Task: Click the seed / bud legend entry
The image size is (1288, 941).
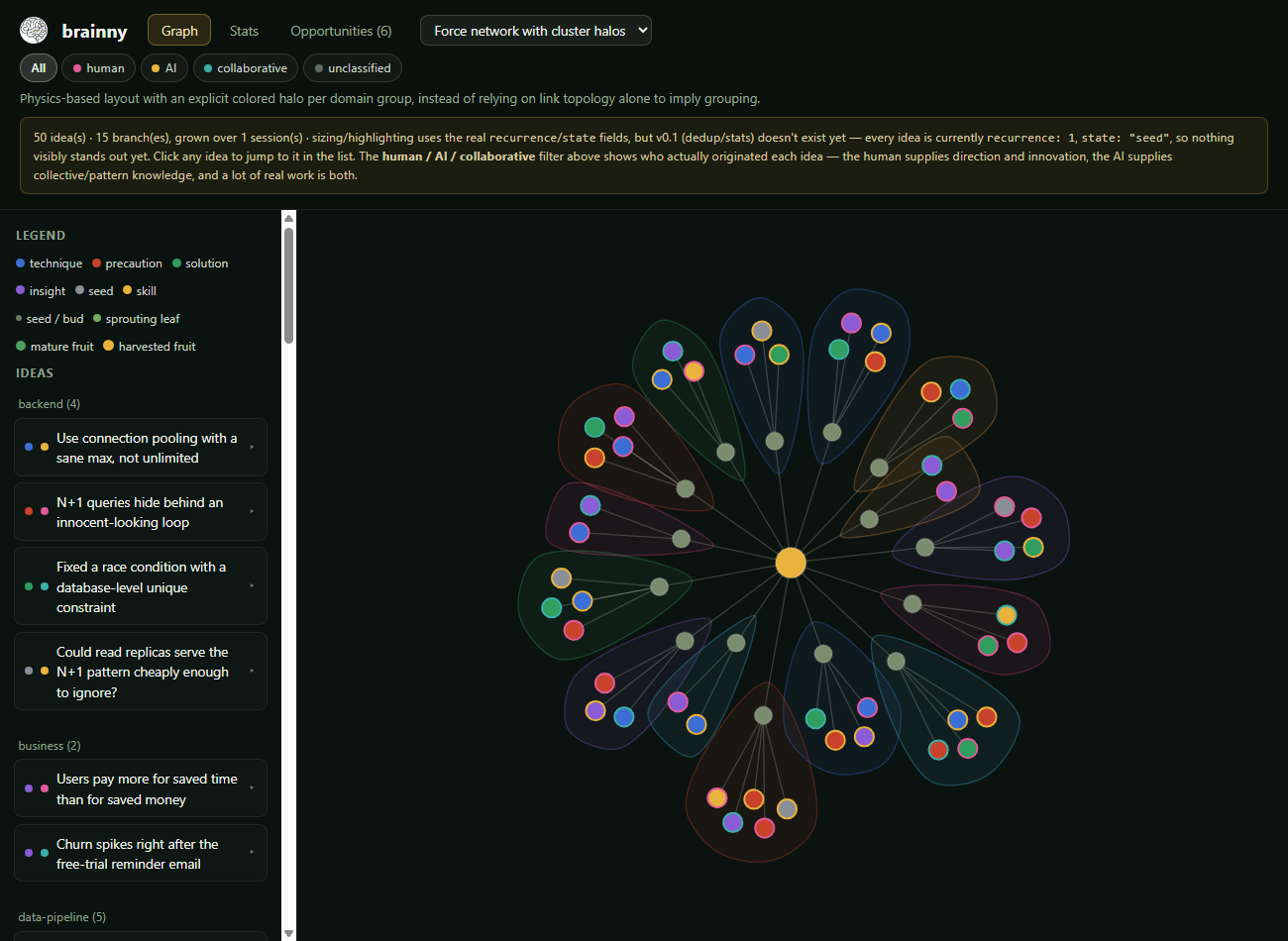Action: click(50, 319)
